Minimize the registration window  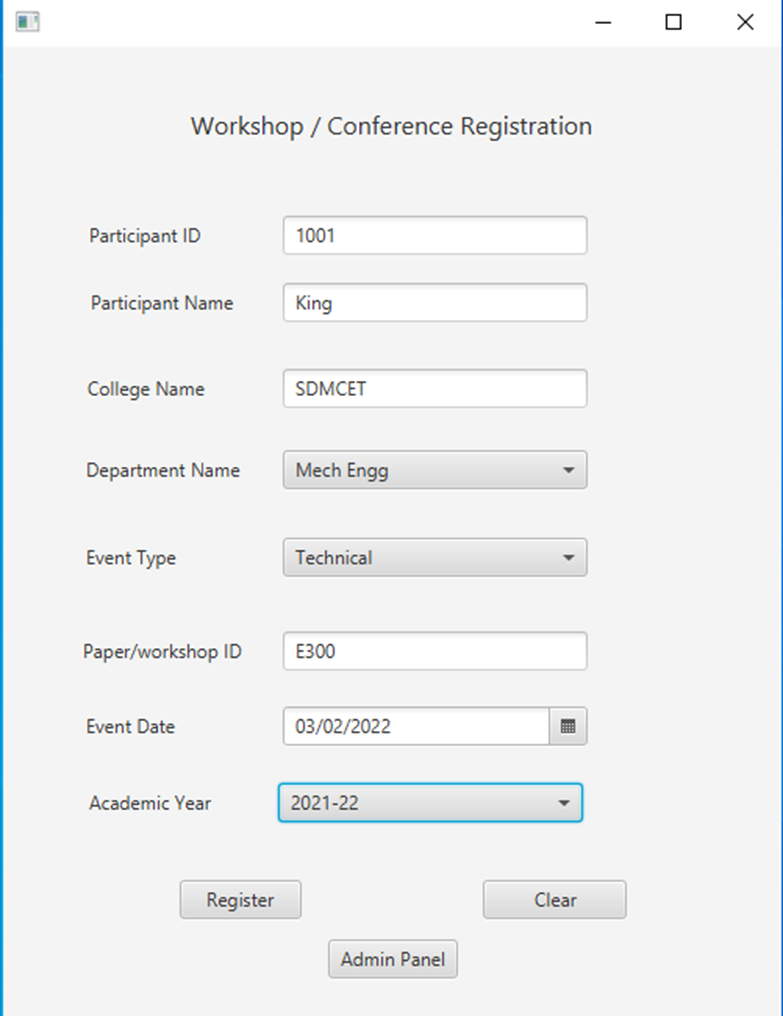[x=602, y=21]
